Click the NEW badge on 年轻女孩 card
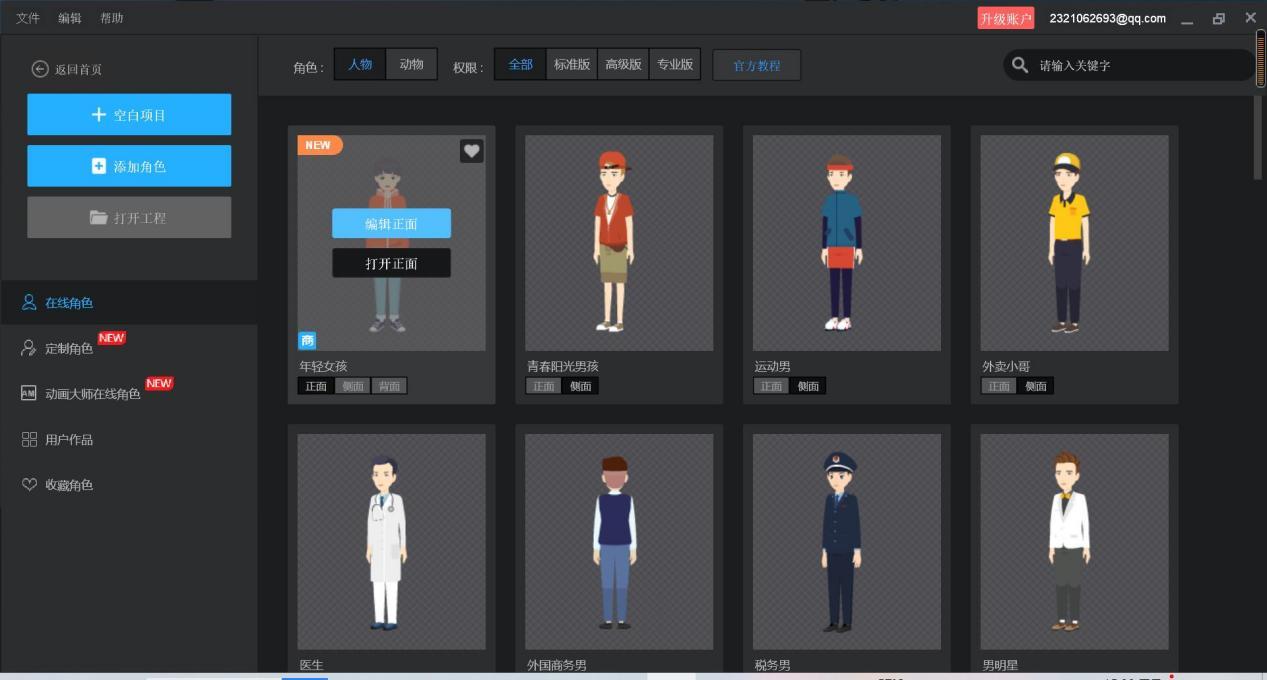Image resolution: width=1267 pixels, height=680 pixels. [x=319, y=145]
